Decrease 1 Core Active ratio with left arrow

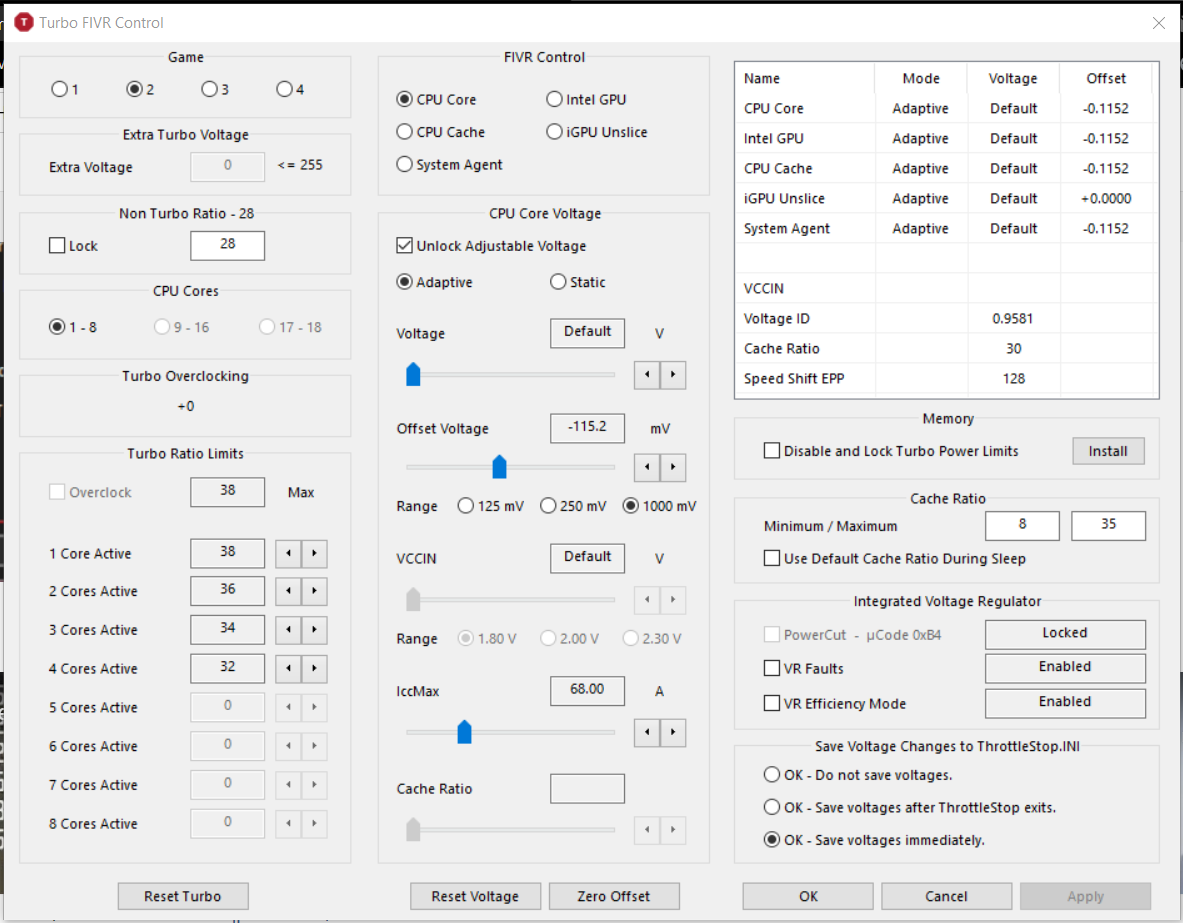[288, 553]
